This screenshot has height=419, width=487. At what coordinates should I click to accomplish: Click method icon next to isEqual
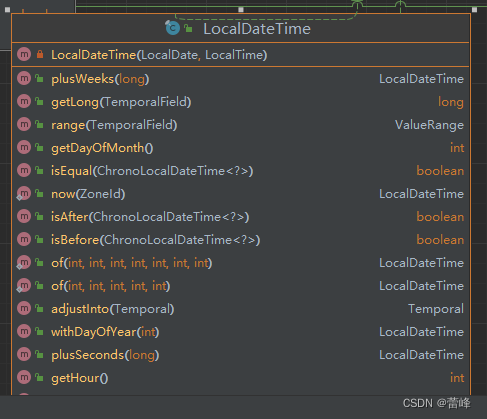coord(24,170)
